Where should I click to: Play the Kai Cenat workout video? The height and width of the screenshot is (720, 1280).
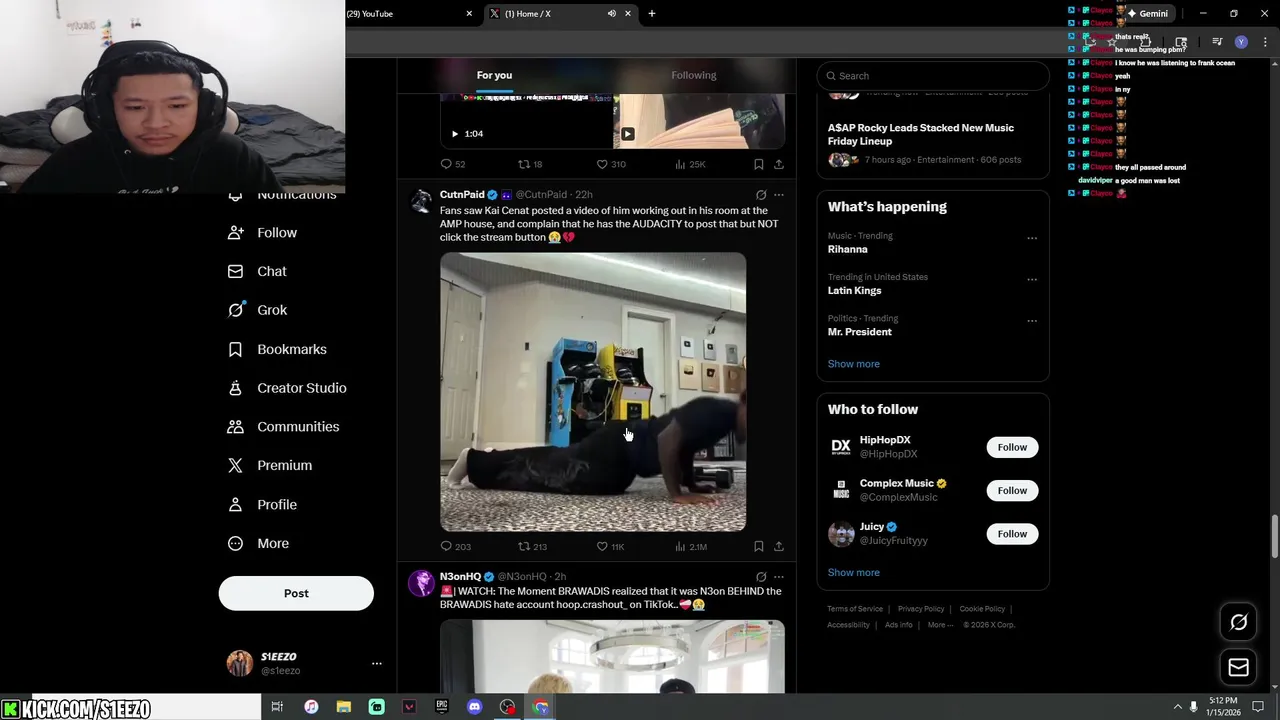[593, 391]
